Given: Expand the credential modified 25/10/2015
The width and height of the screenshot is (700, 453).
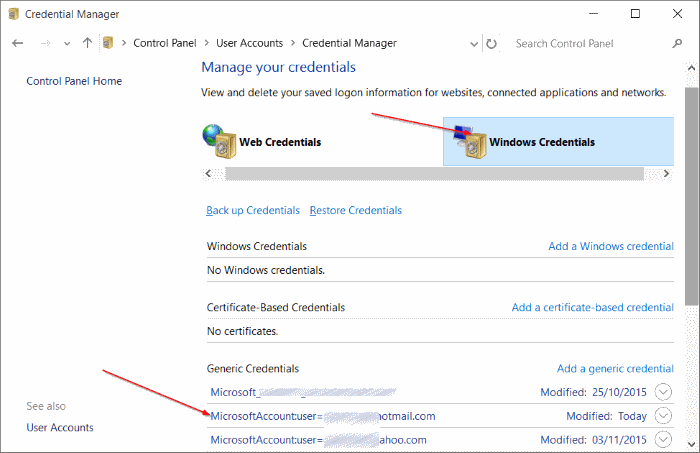Looking at the screenshot, I should (664, 392).
